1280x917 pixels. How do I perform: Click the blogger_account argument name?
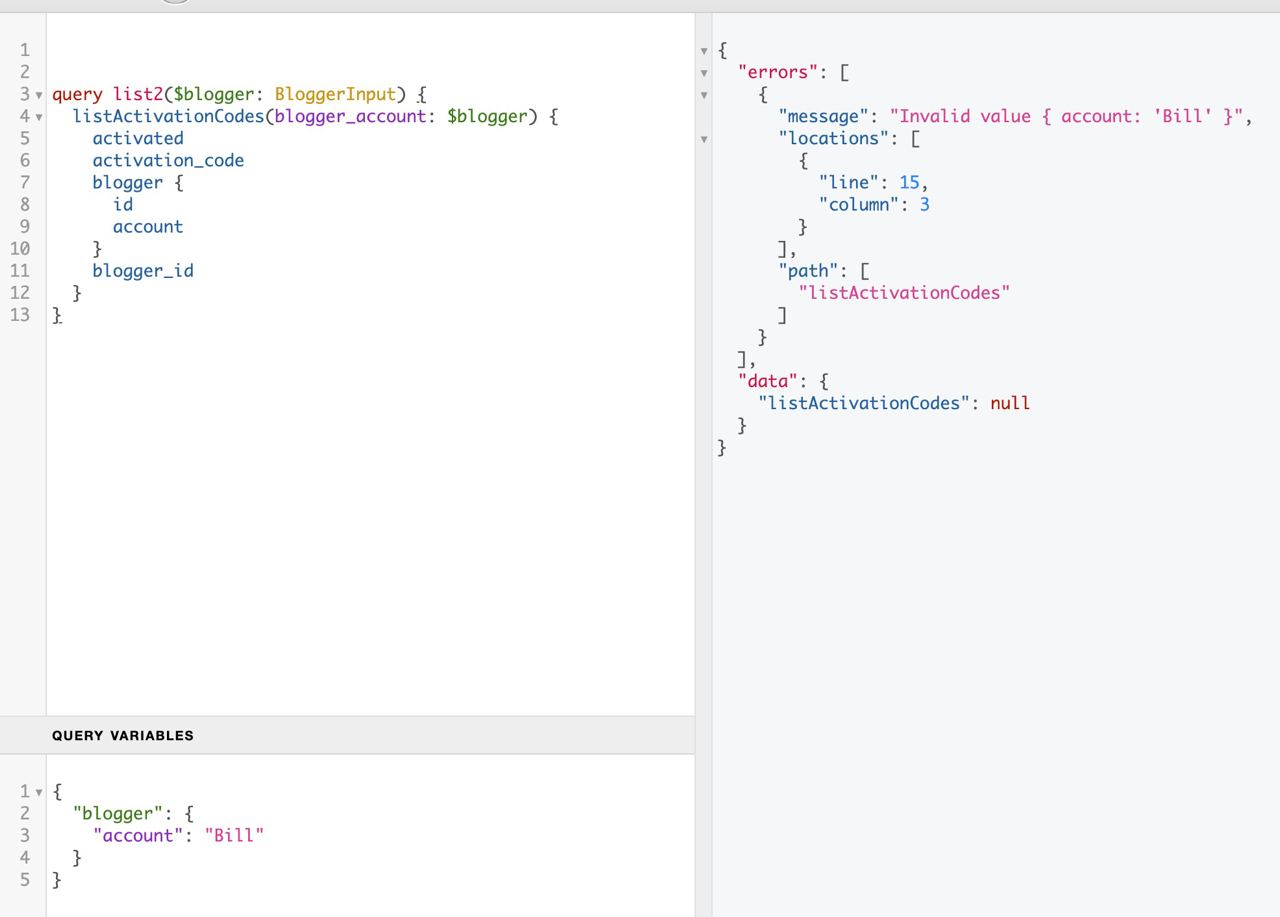[x=350, y=116]
